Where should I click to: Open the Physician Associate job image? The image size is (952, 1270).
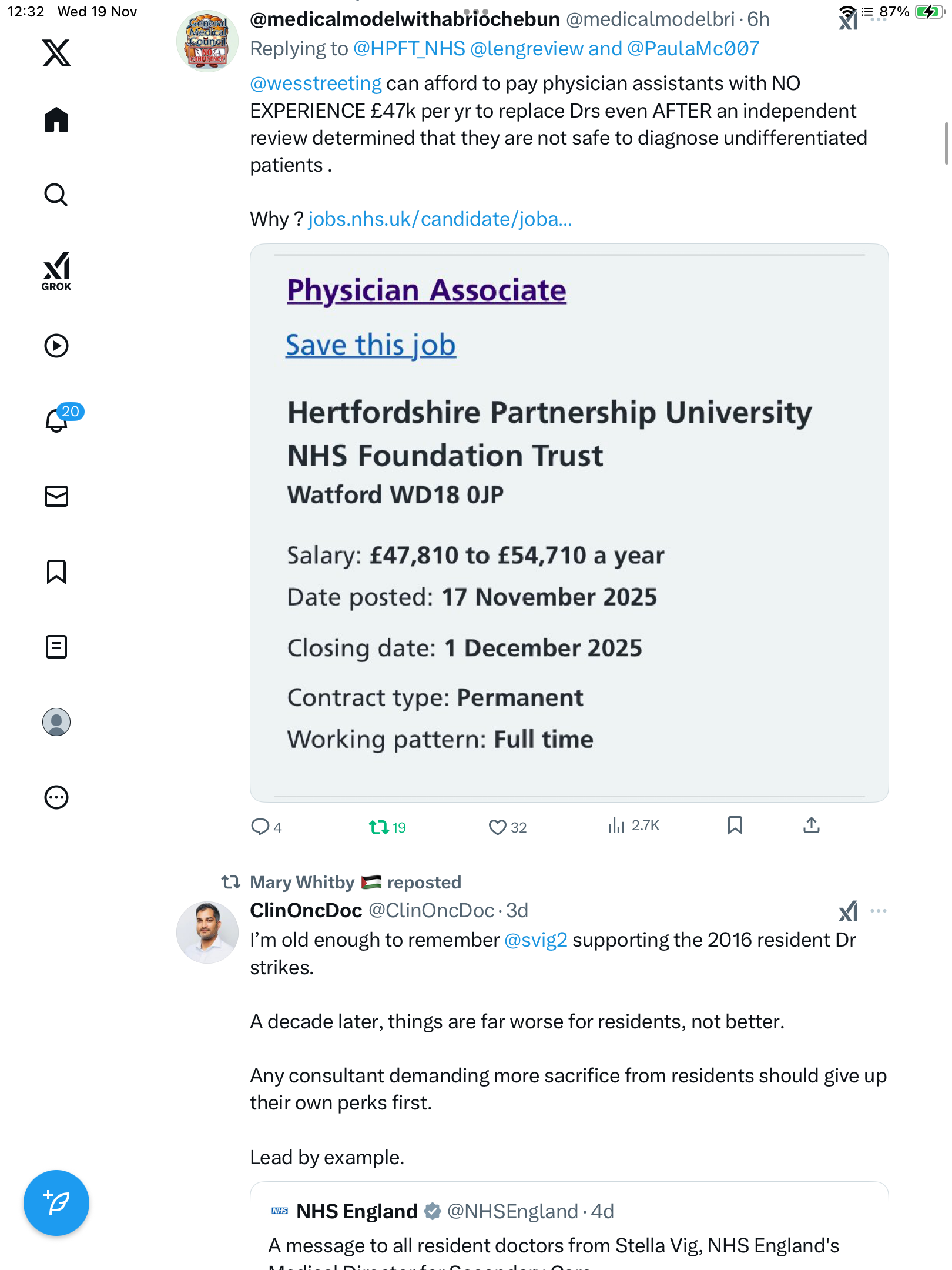click(x=569, y=523)
